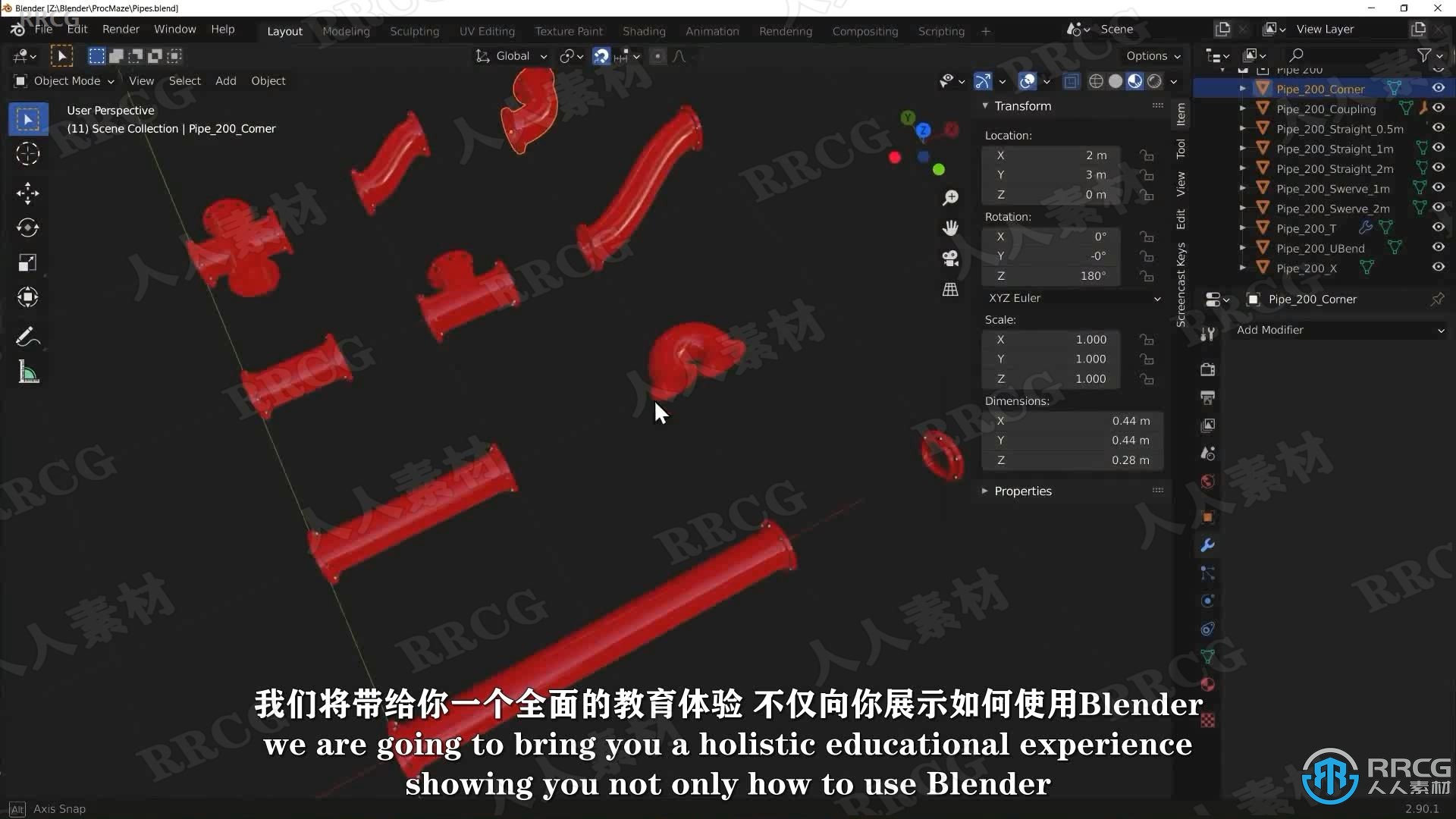The image size is (1456, 819).
Task: Toggle proportional editing button
Action: [657, 56]
